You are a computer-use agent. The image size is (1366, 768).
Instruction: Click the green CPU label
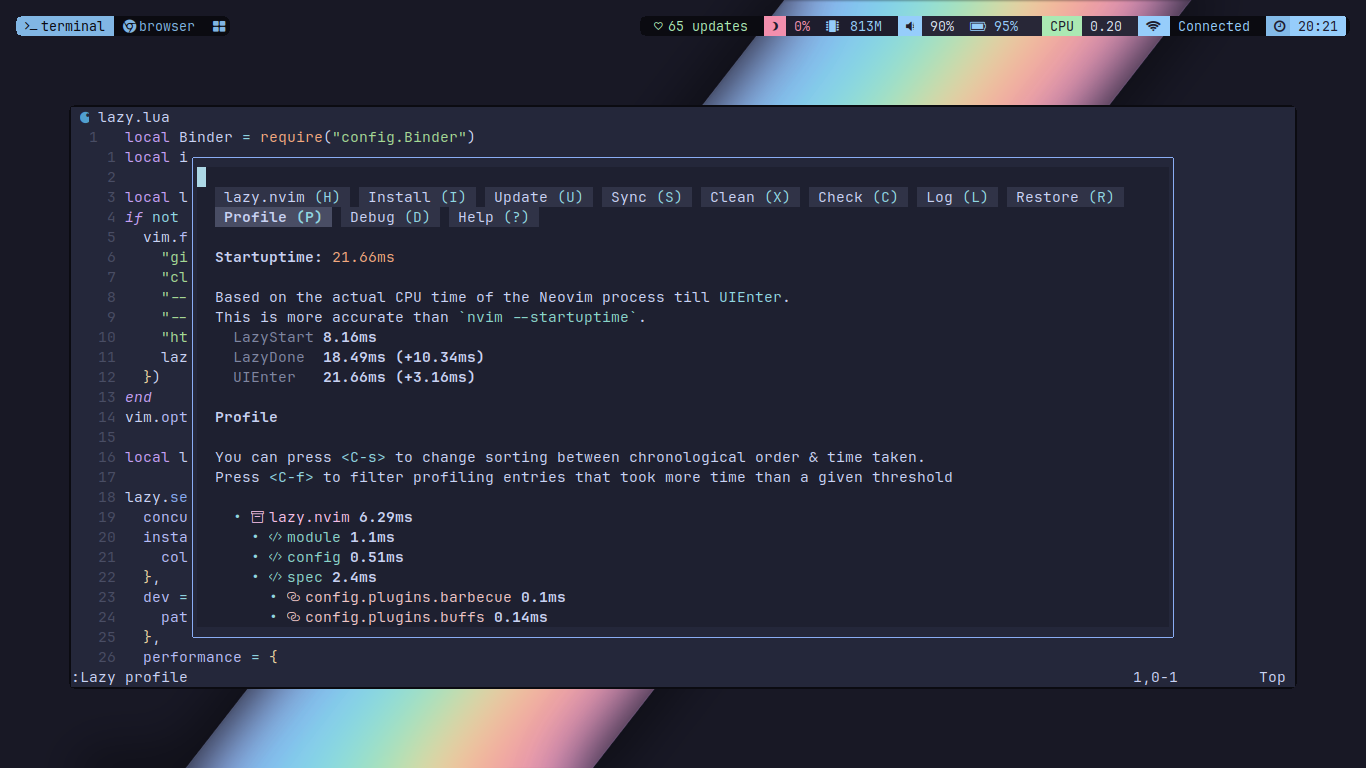1061,26
